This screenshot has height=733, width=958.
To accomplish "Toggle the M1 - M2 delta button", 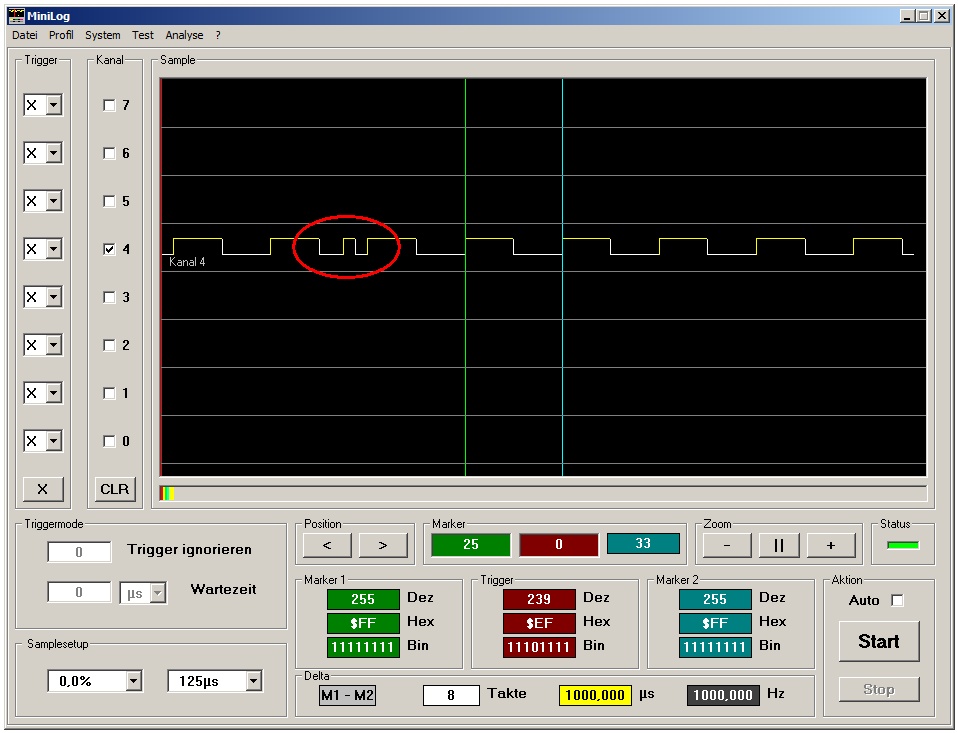I will [x=347, y=695].
